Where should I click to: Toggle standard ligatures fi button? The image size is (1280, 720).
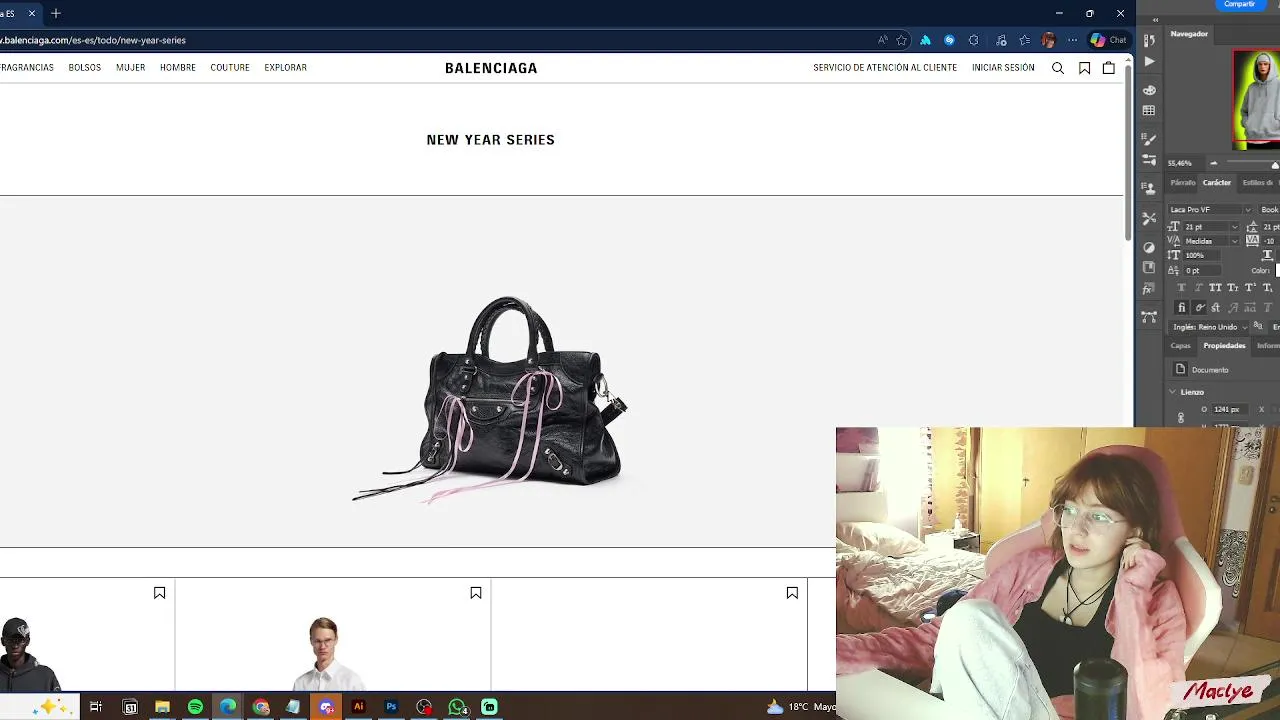(1181, 308)
